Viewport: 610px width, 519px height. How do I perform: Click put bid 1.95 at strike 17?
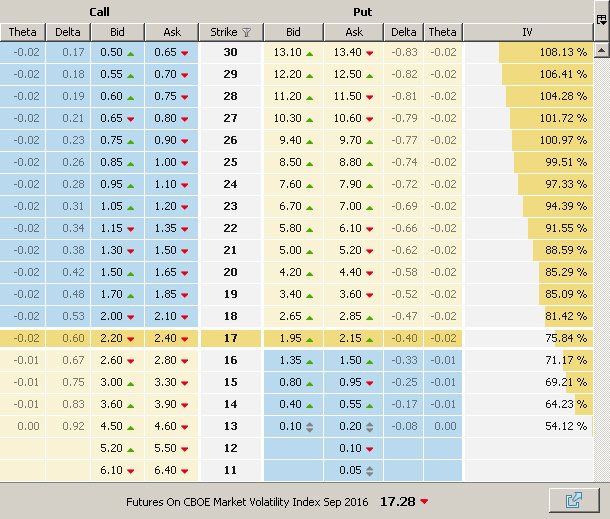coord(293,338)
